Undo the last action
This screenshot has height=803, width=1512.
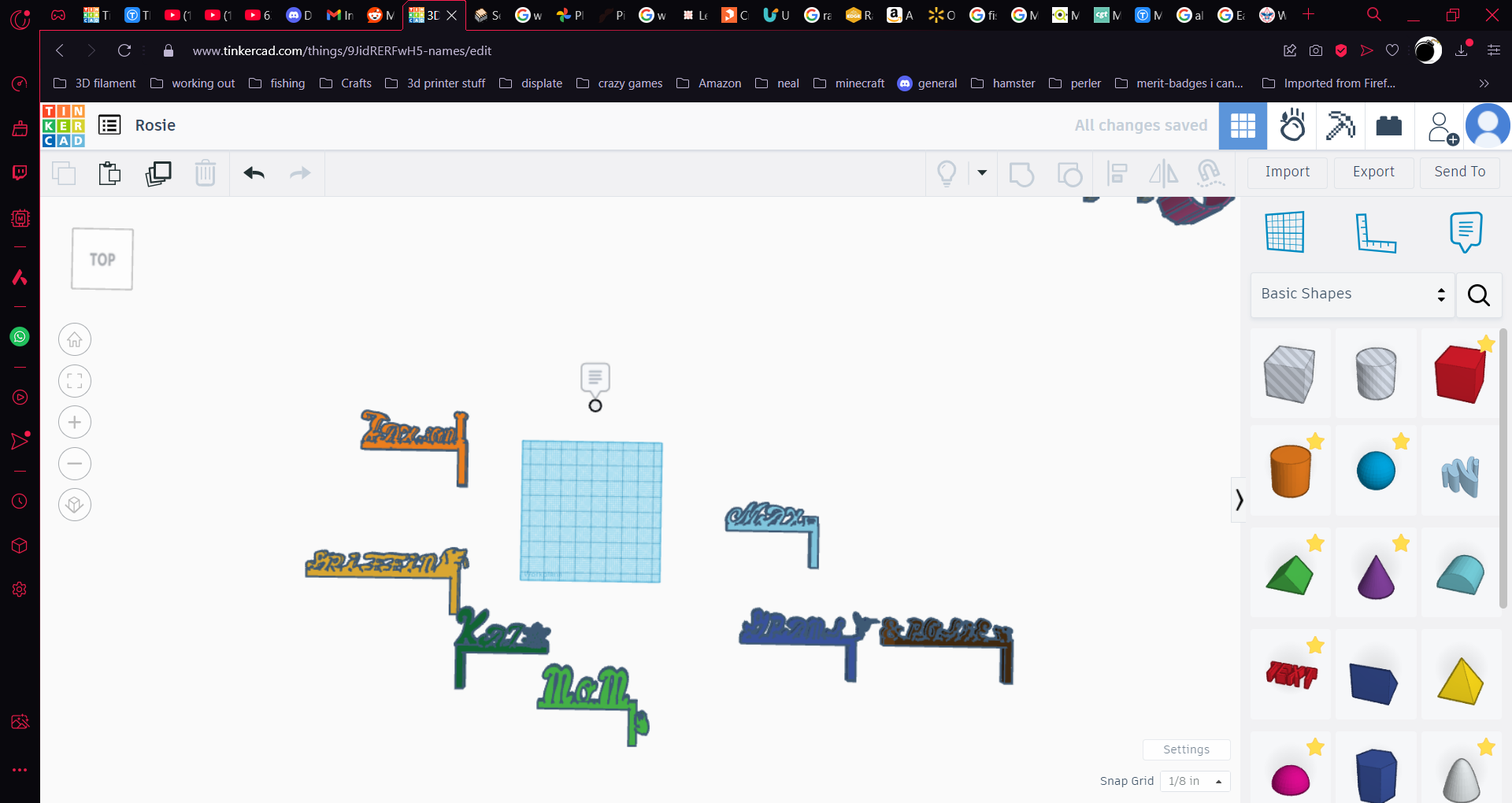[x=254, y=173]
